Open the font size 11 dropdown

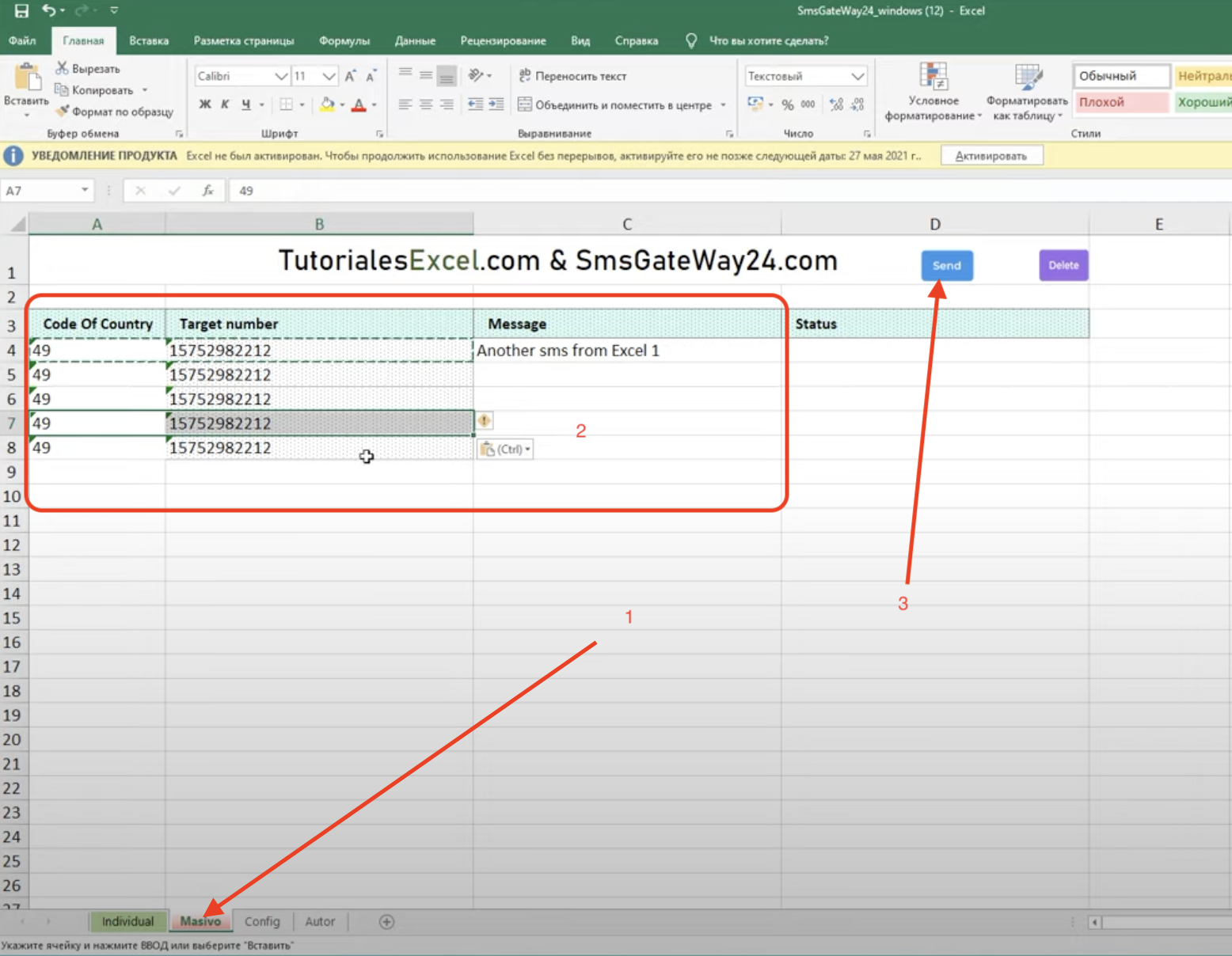click(x=329, y=76)
